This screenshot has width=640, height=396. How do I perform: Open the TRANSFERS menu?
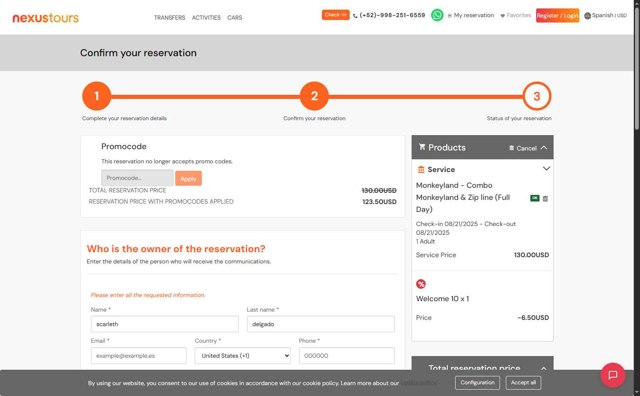pos(169,18)
